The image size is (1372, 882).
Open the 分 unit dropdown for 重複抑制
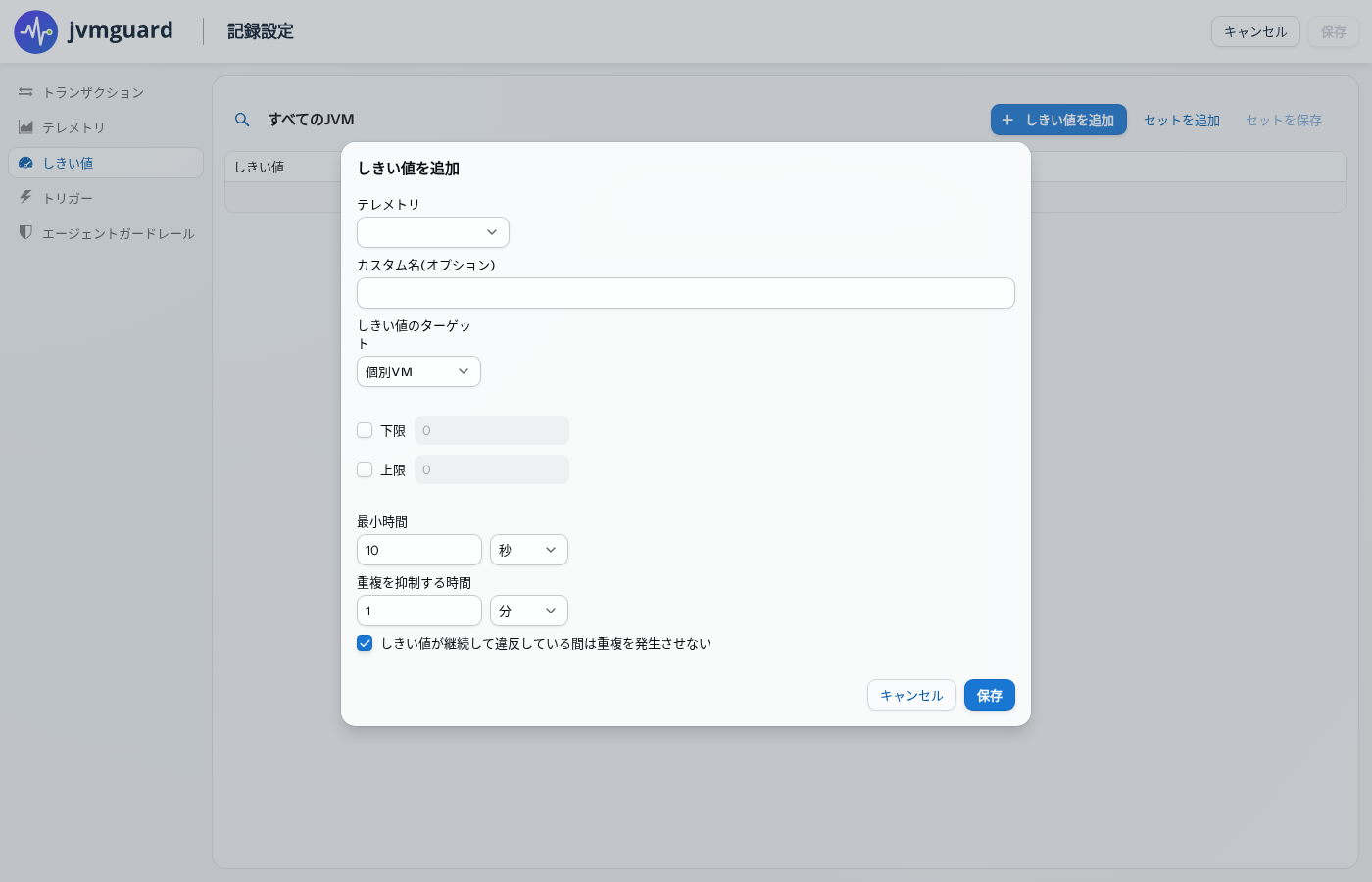click(529, 611)
